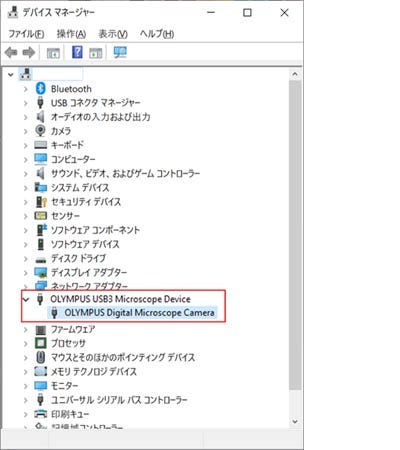Click the OLYMPUS USB3 Microscope Device icon
The height and width of the screenshot is (450, 400).
[x=40, y=299]
